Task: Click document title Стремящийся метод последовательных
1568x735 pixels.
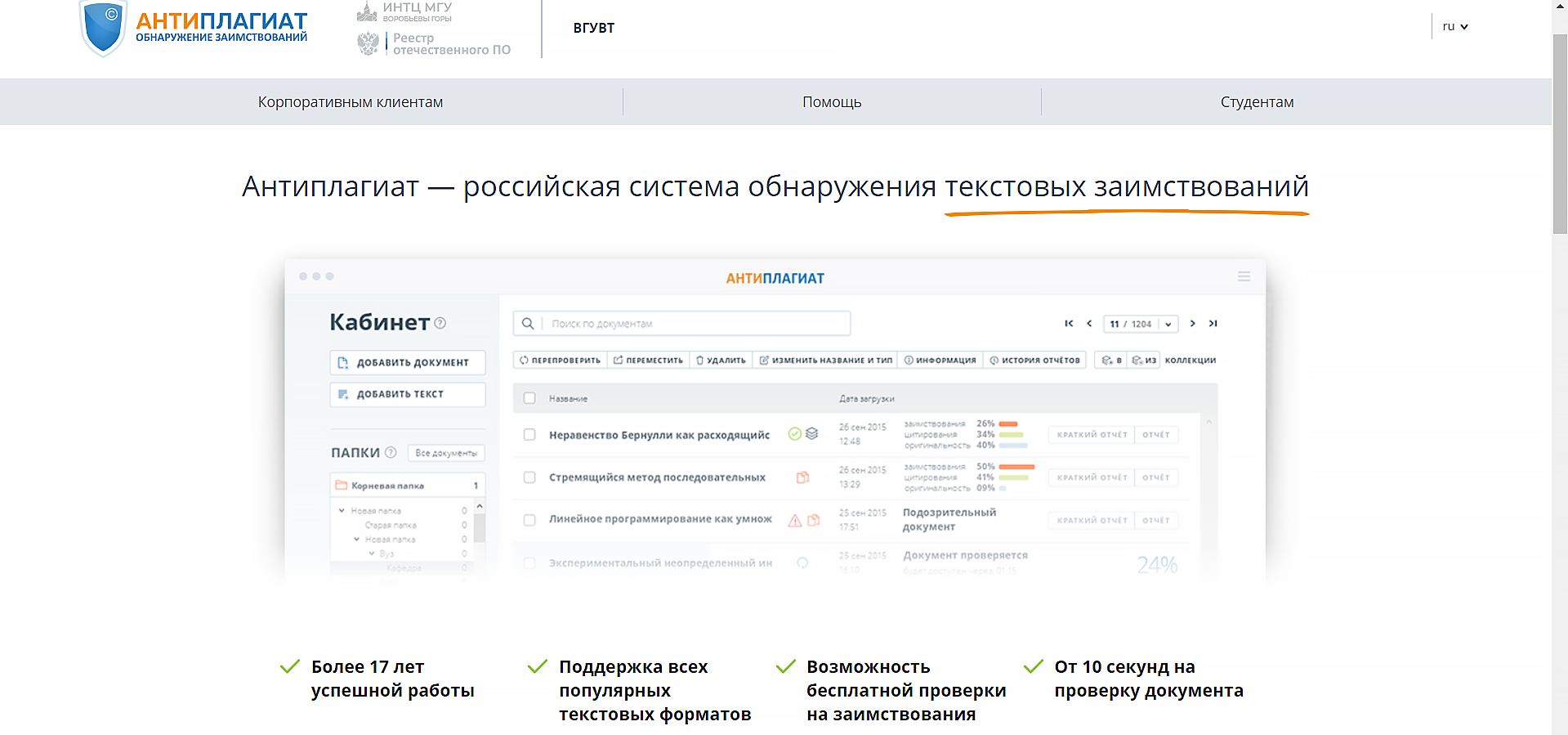Action: tap(657, 477)
